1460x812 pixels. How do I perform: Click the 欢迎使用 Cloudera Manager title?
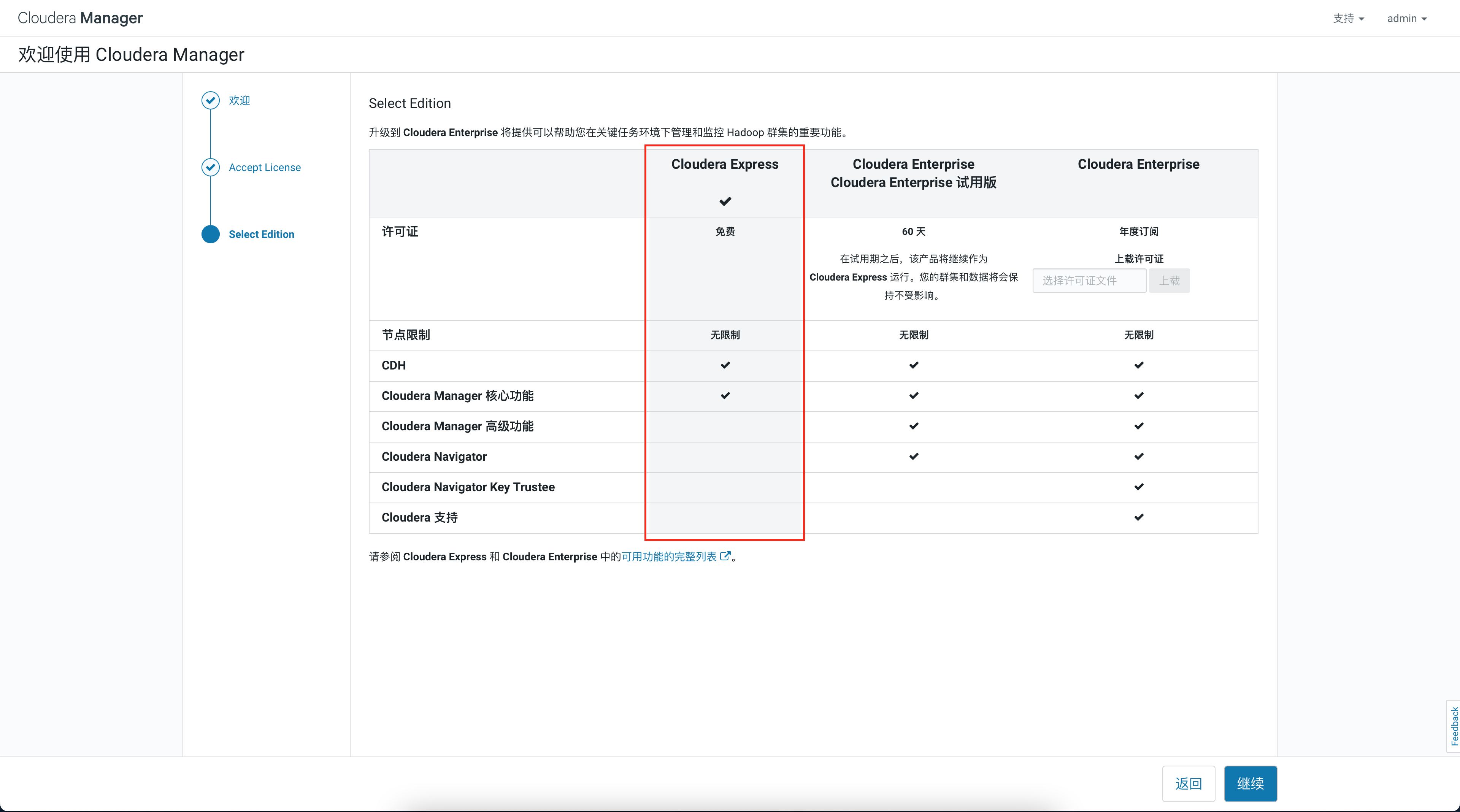coord(132,54)
